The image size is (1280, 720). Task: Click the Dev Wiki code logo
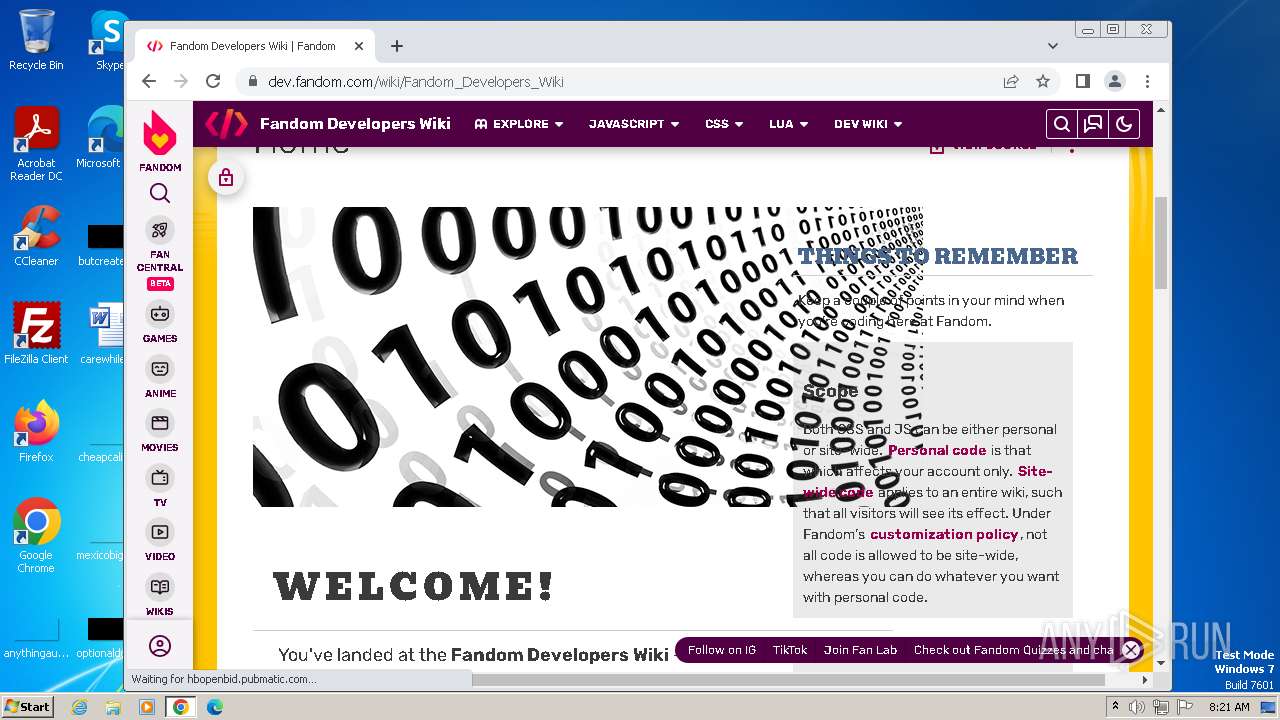tap(226, 124)
